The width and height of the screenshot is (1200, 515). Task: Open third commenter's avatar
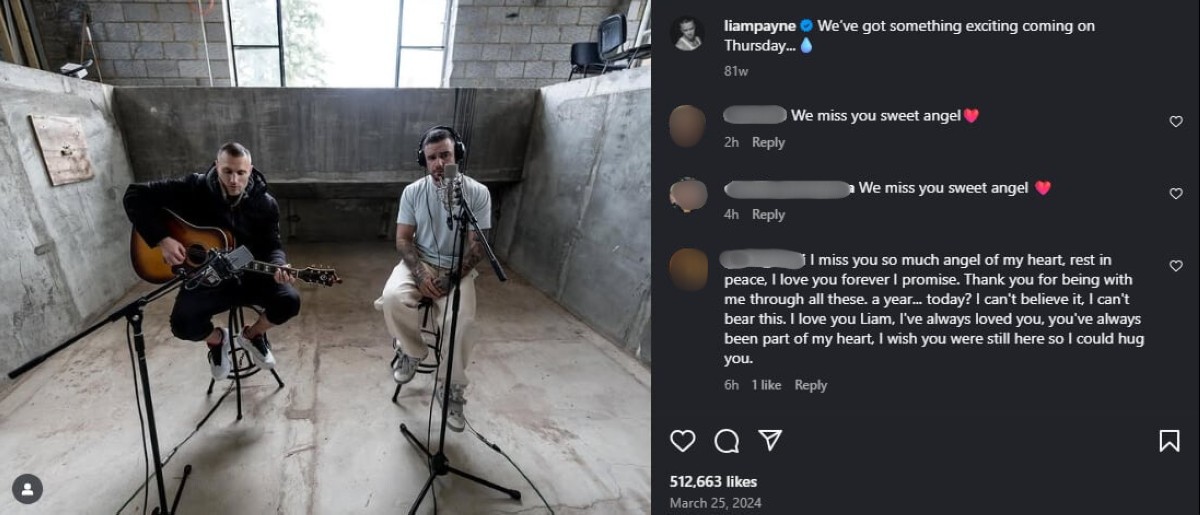tap(687, 269)
